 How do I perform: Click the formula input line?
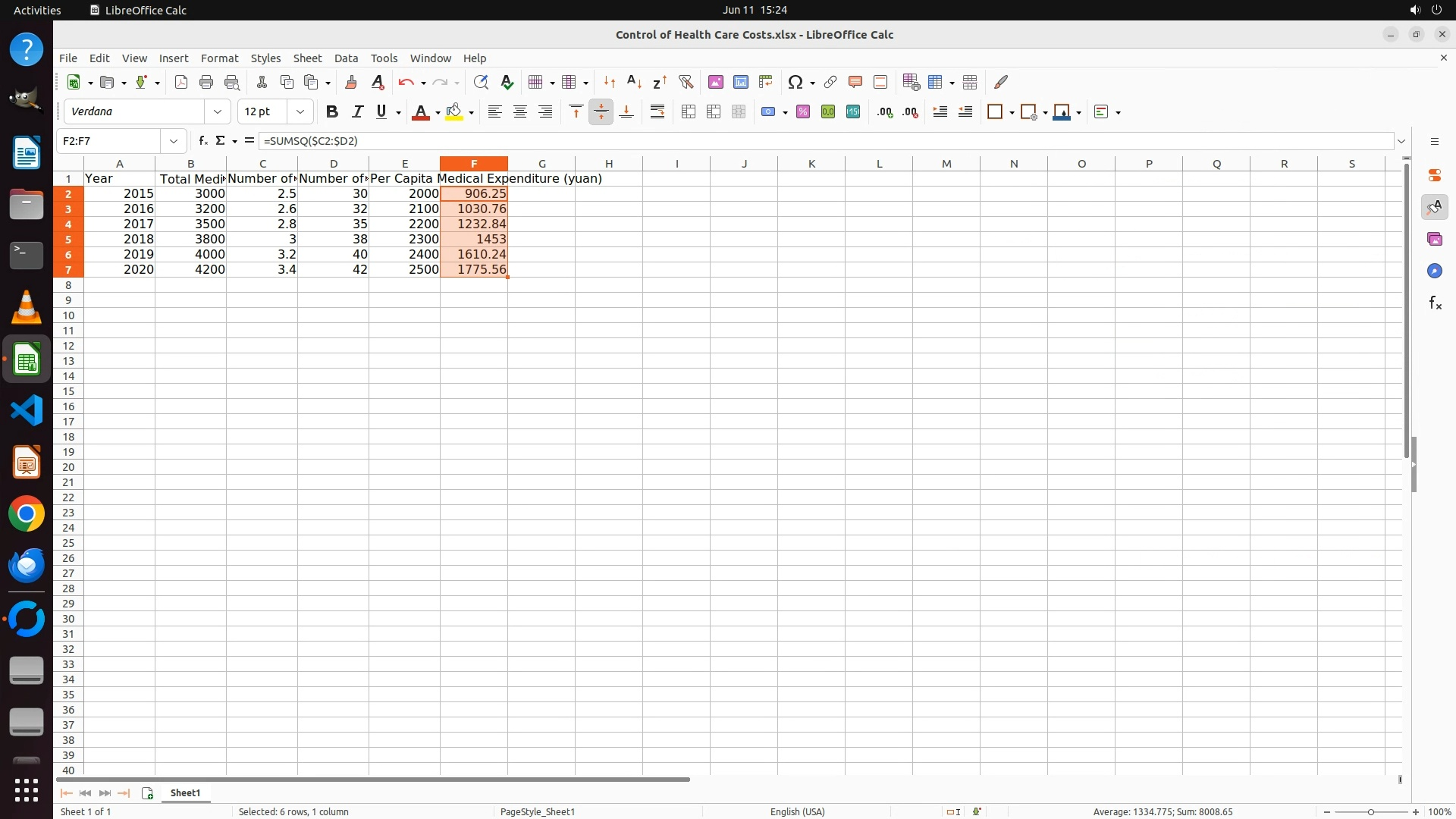tap(827, 141)
